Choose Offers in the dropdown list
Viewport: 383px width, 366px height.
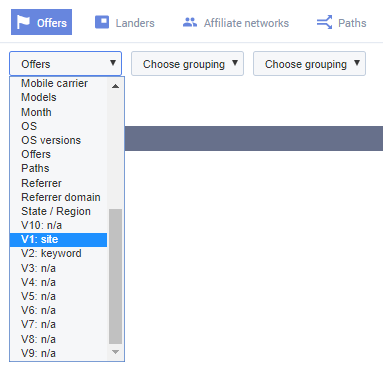(x=58, y=154)
